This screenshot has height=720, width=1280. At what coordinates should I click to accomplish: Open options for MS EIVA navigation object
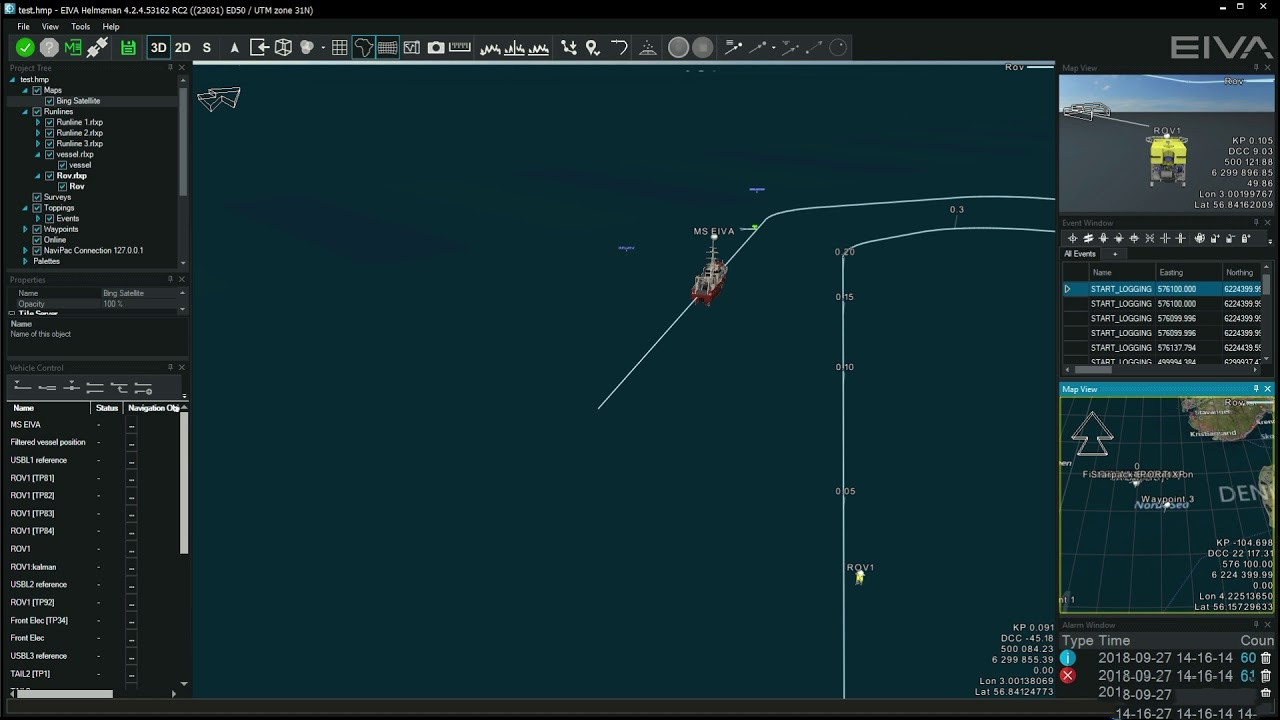131,425
